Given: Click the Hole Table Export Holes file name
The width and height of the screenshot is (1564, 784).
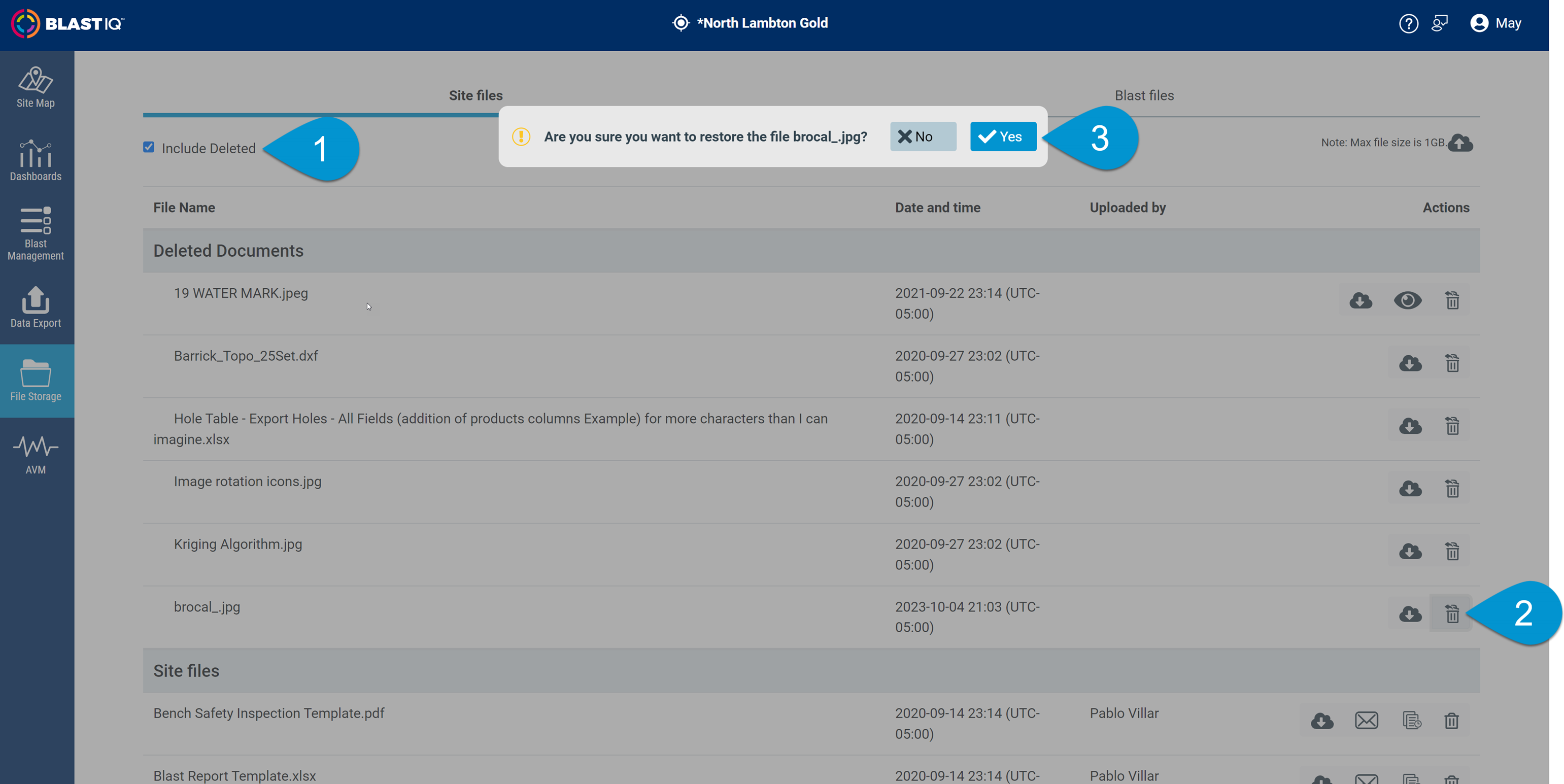Looking at the screenshot, I should tap(491, 429).
